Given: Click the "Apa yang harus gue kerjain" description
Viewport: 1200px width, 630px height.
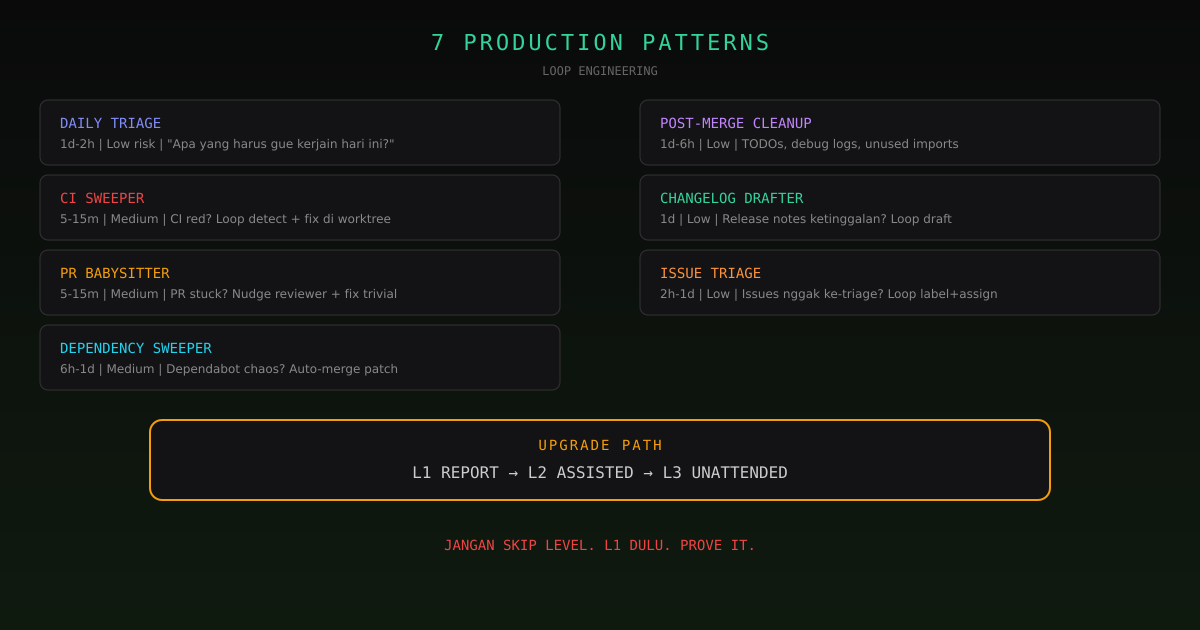Looking at the screenshot, I should coord(227,144).
